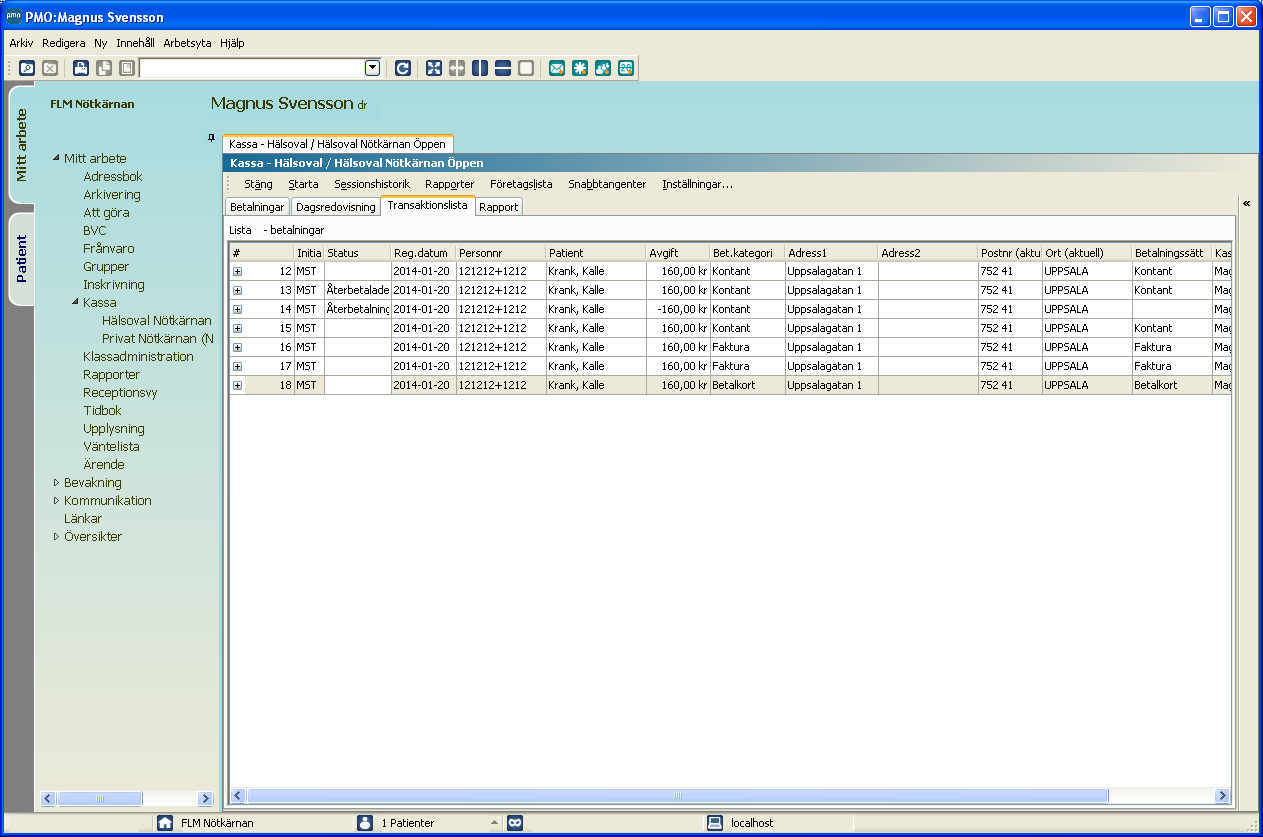Sort by the Reg.datum column header
This screenshot has width=1263, height=837.
(x=423, y=253)
